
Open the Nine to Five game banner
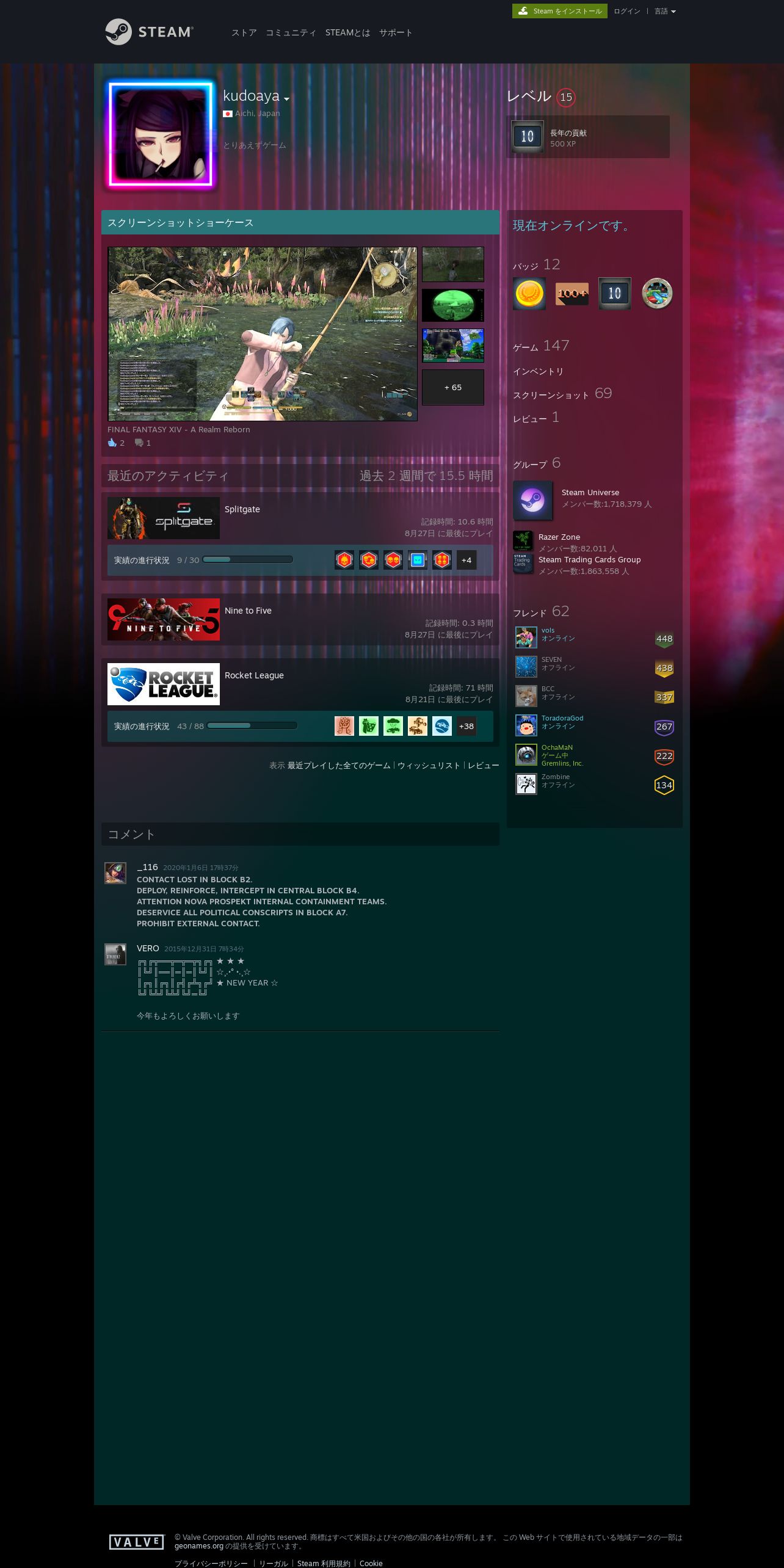[x=164, y=619]
